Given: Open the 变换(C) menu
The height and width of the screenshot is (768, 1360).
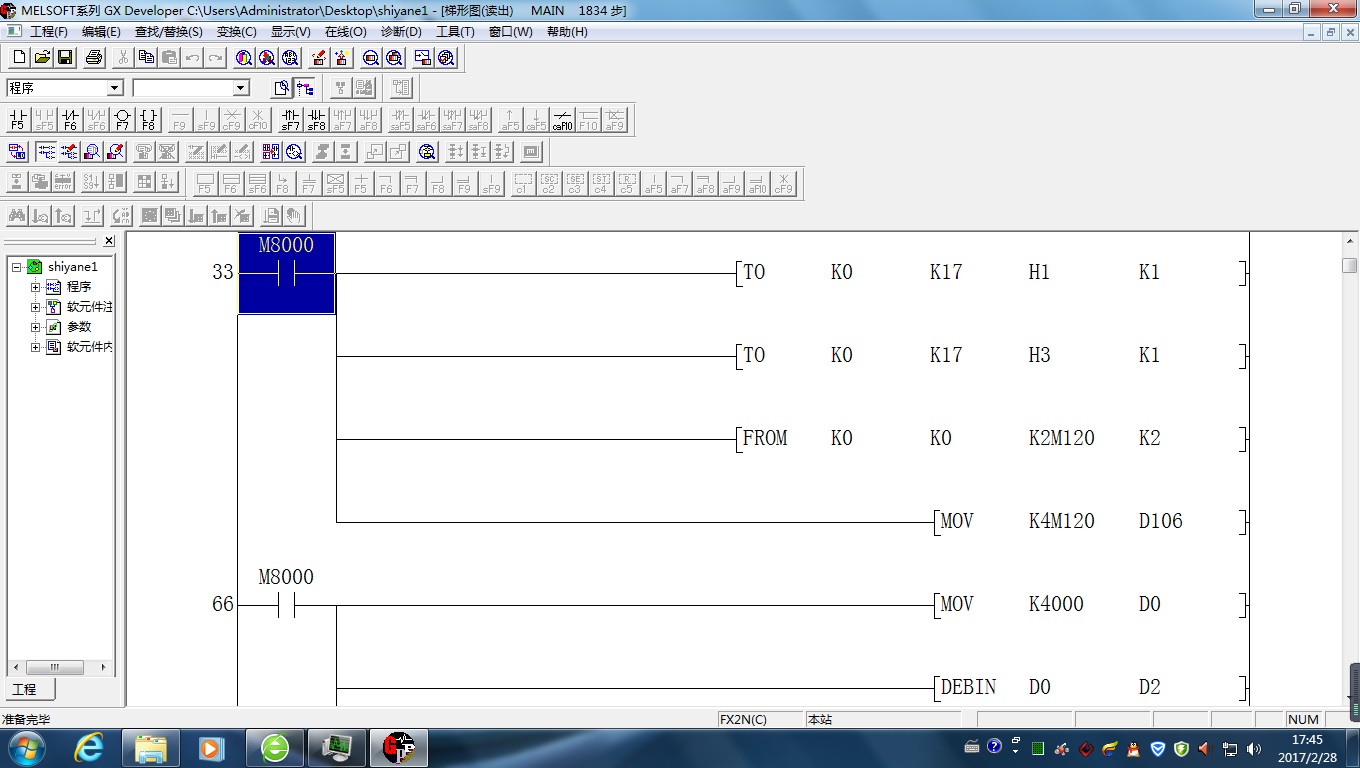Looking at the screenshot, I should click(236, 32).
